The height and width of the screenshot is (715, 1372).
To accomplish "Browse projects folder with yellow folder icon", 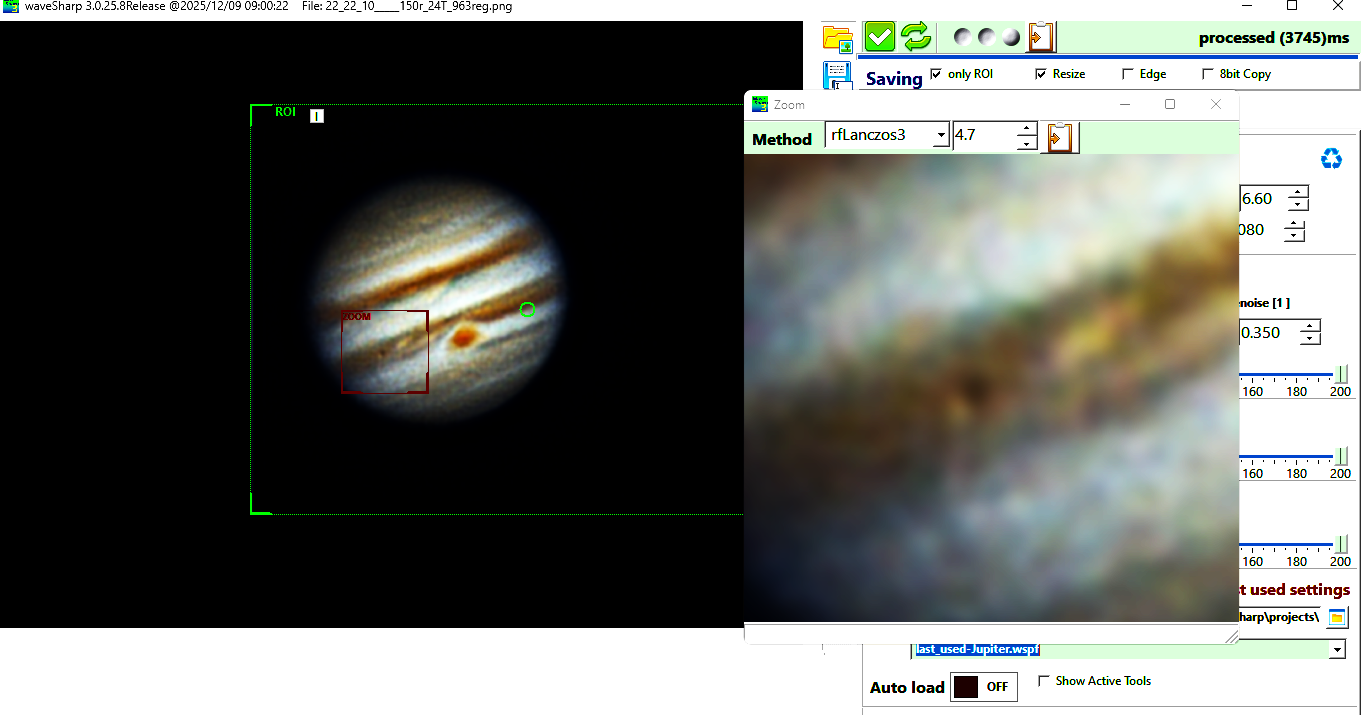I will click(1337, 617).
